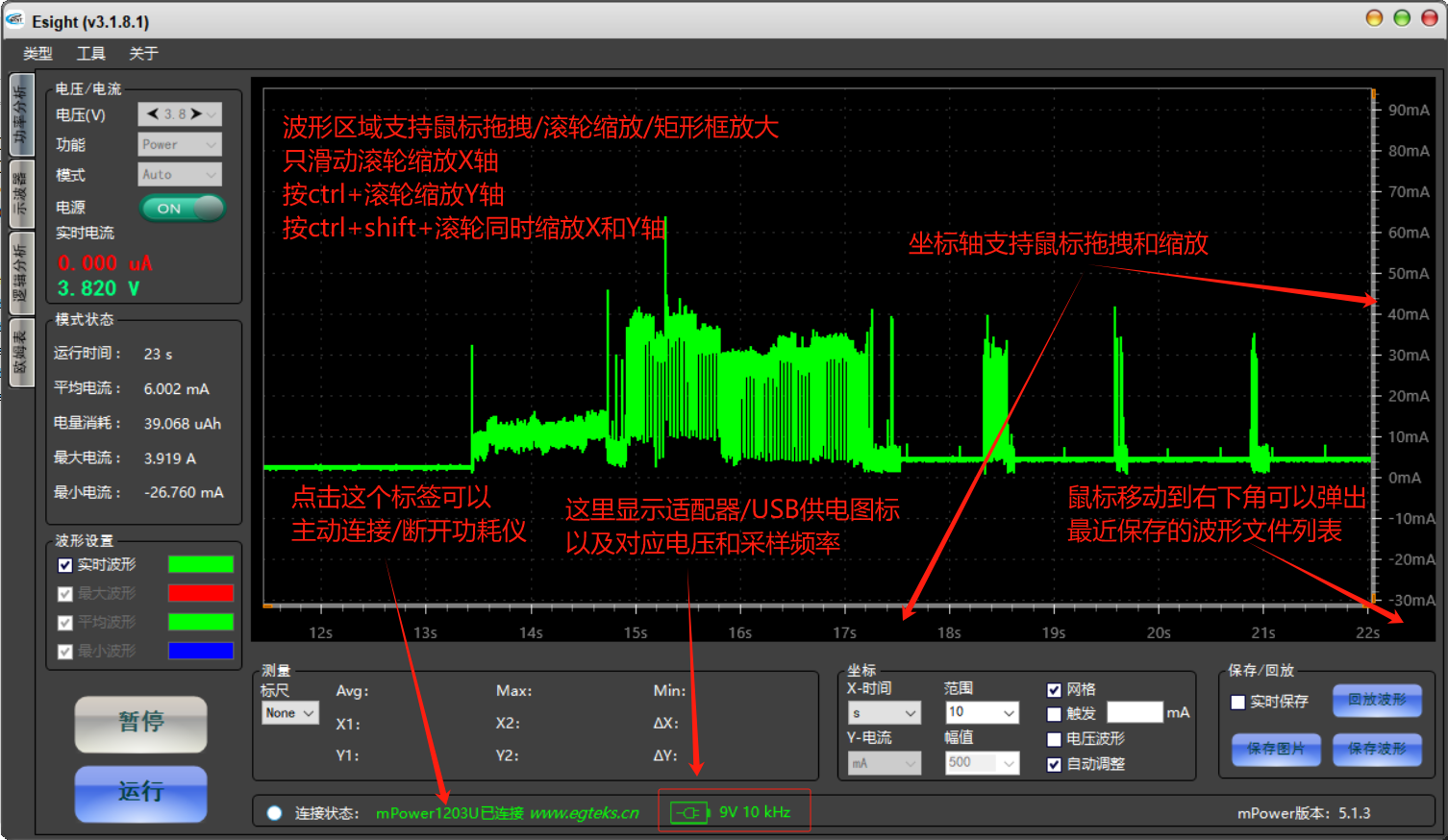1448x840 pixels.
Task: Click the right arrow to increase voltage
Action: tap(196, 114)
